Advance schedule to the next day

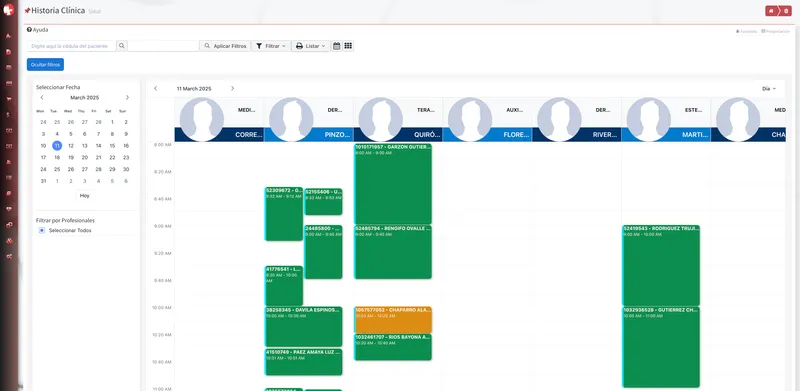pos(232,88)
